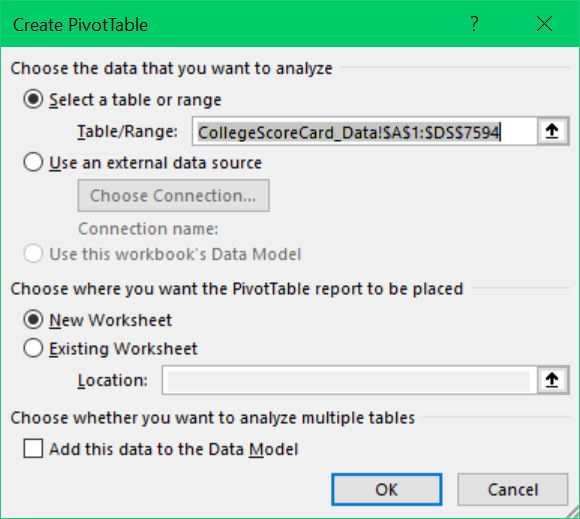
Task: Collapse dialog using Table/Range selector arrow
Action: pyautogui.click(x=552, y=131)
